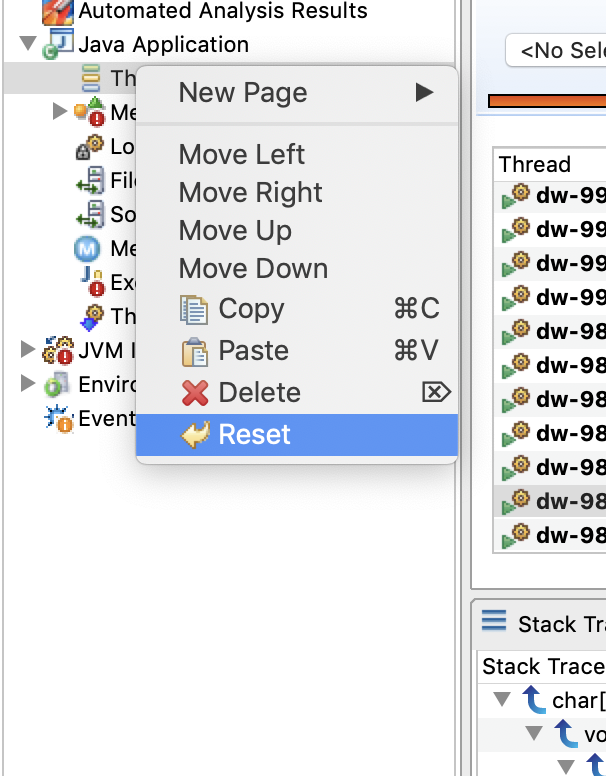Expand the Memory tree node

point(59,111)
